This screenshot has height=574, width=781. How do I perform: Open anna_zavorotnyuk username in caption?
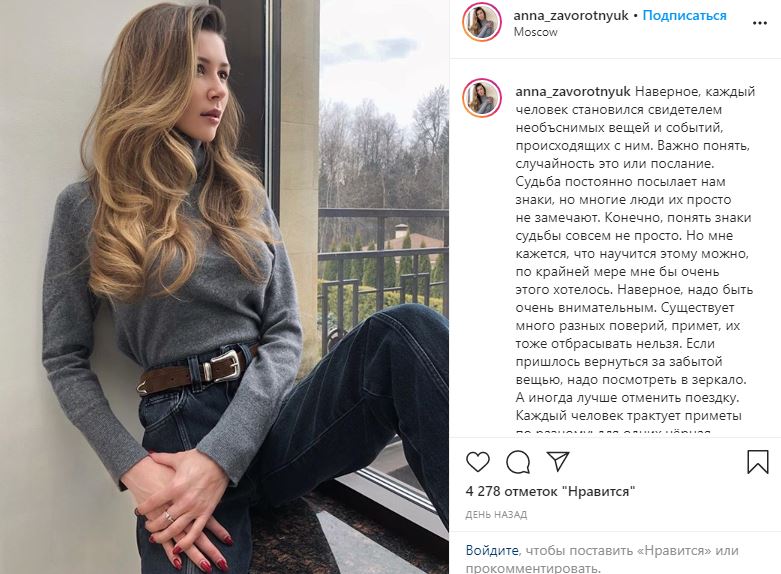[573, 92]
